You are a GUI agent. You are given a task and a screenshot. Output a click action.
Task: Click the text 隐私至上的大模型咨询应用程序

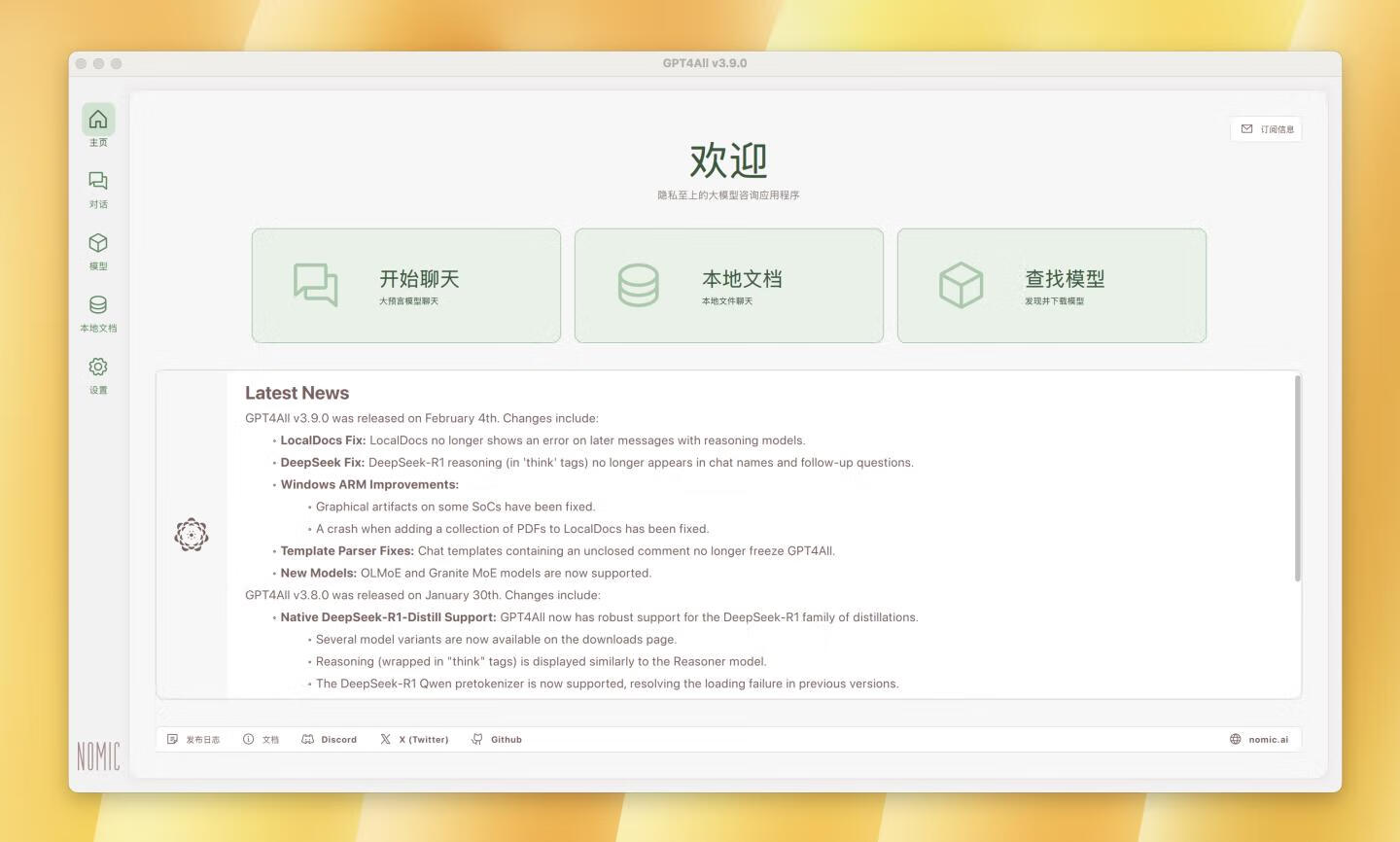pyautogui.click(x=728, y=195)
